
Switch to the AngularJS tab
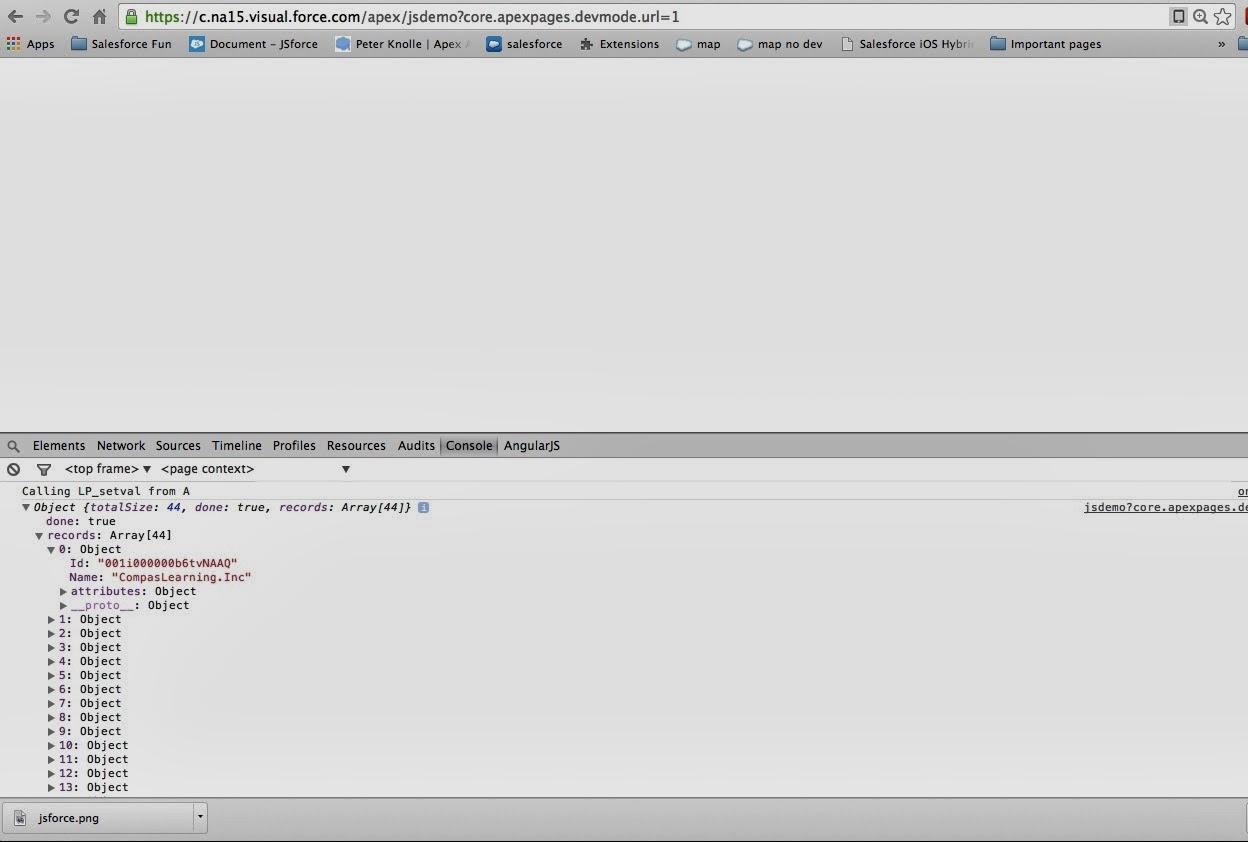click(x=532, y=446)
